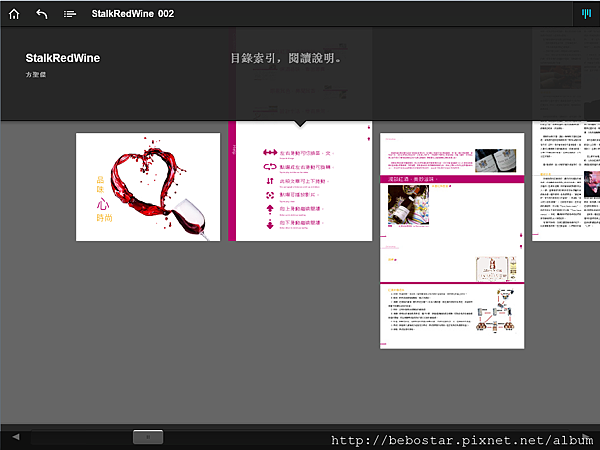This screenshot has width=600, height=450.
Task: Select the StalkRedWine 002 title text
Action: point(133,14)
